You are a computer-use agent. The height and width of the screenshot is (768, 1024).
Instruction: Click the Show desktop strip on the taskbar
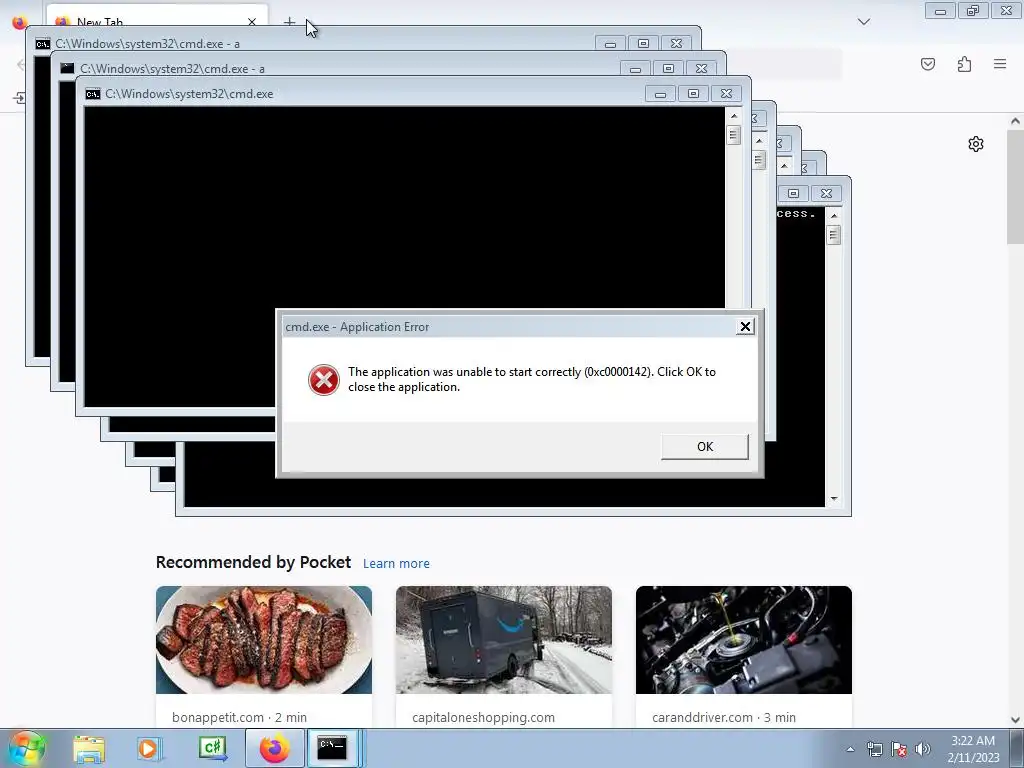click(1018, 748)
